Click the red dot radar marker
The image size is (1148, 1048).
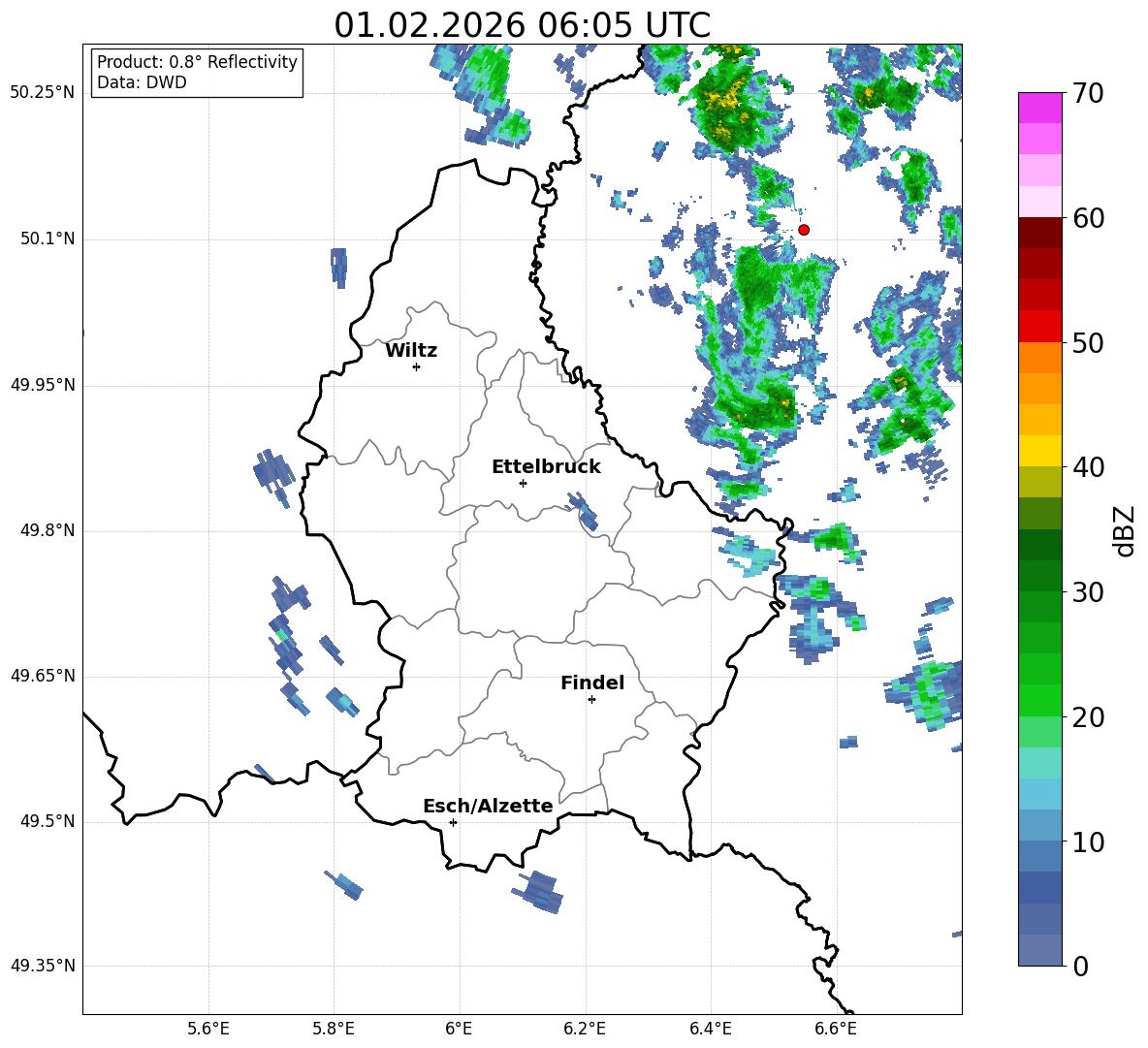pos(803,230)
